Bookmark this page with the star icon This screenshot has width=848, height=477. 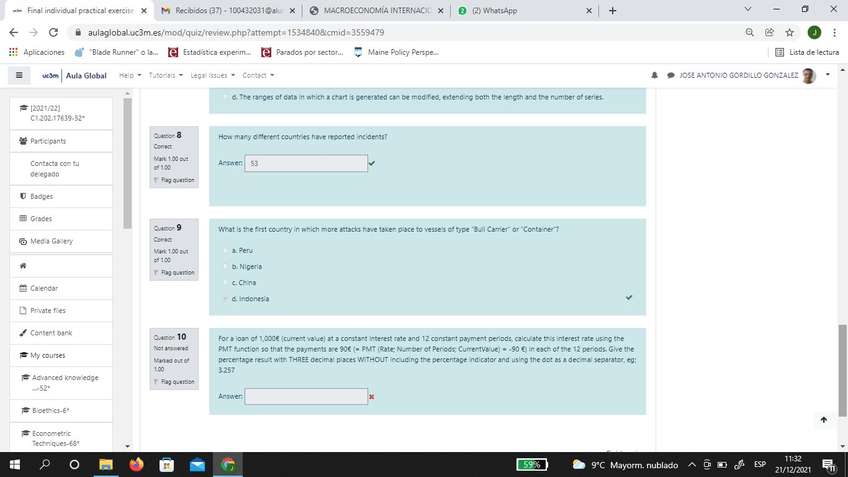(790, 32)
